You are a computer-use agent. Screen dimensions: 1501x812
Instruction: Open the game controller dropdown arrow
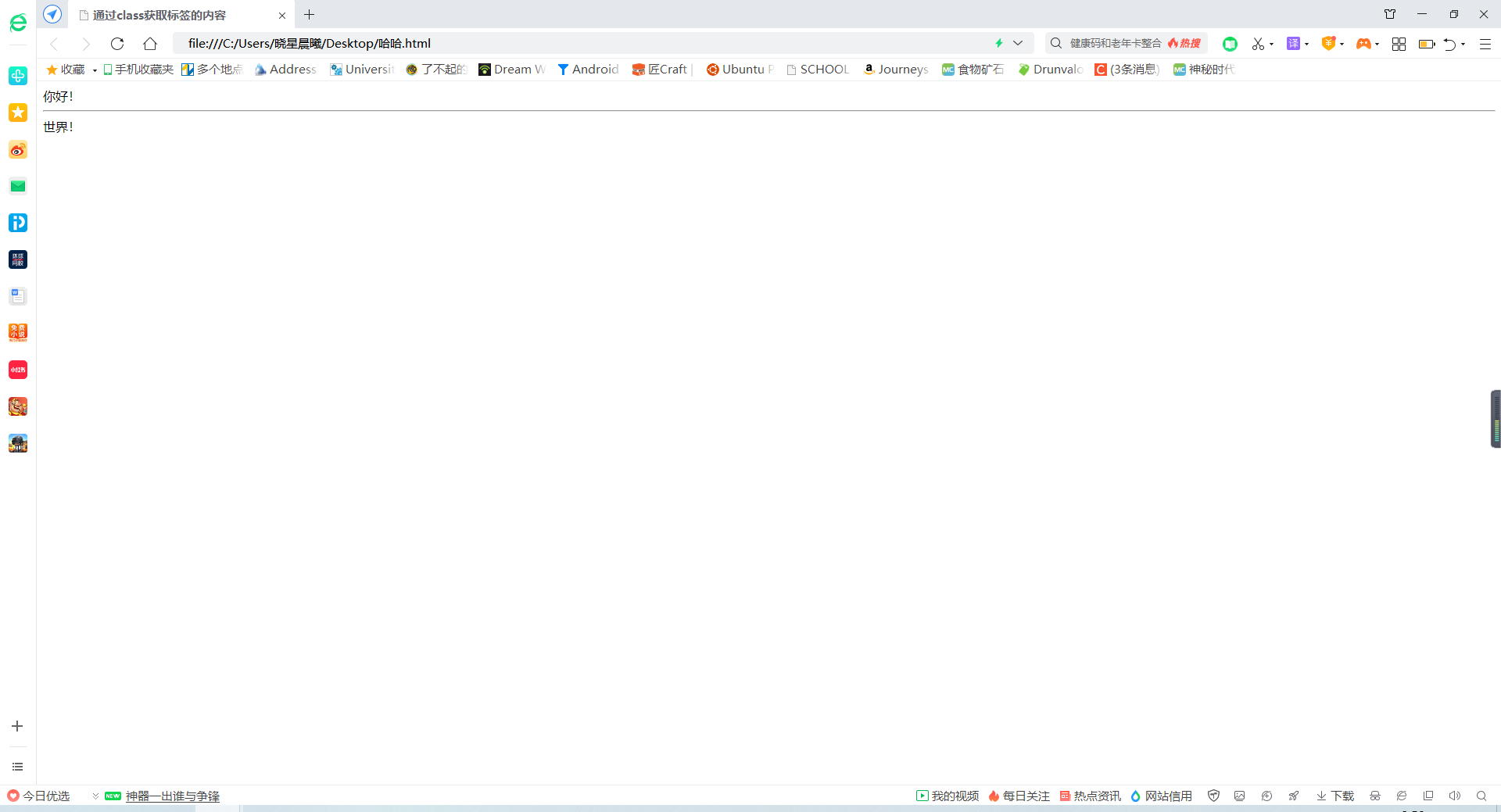coord(1377,45)
